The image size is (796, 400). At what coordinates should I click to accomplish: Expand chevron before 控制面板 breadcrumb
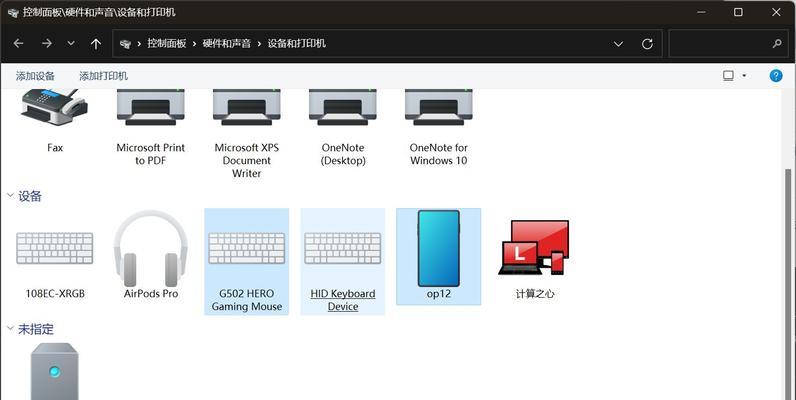pyautogui.click(x=139, y=44)
